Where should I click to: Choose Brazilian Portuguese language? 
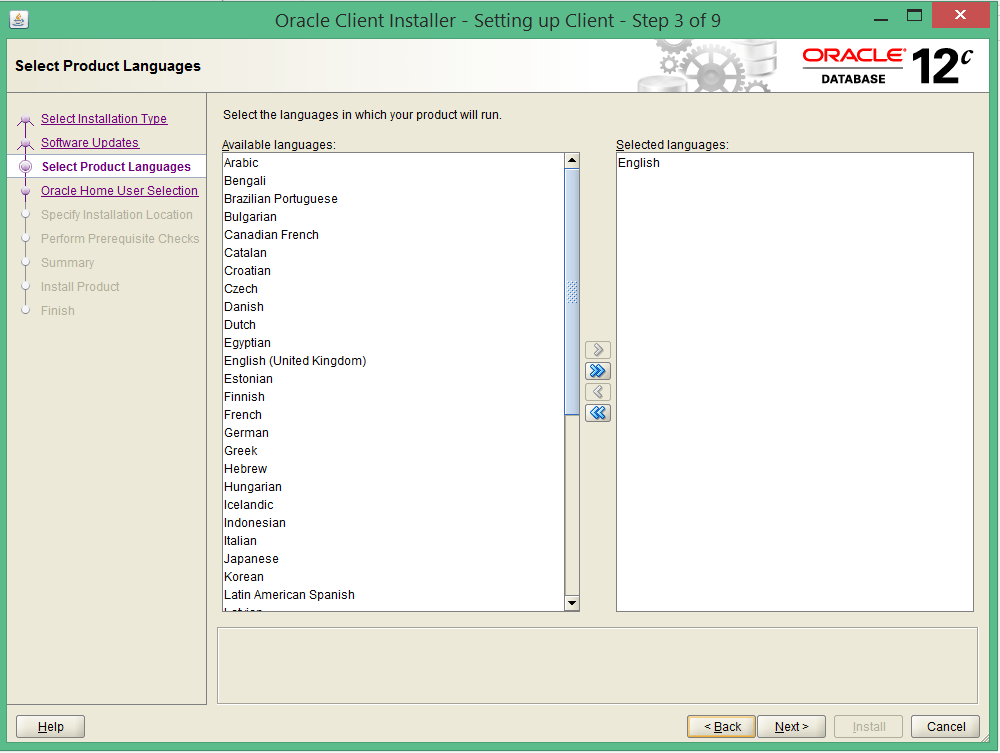393,198
